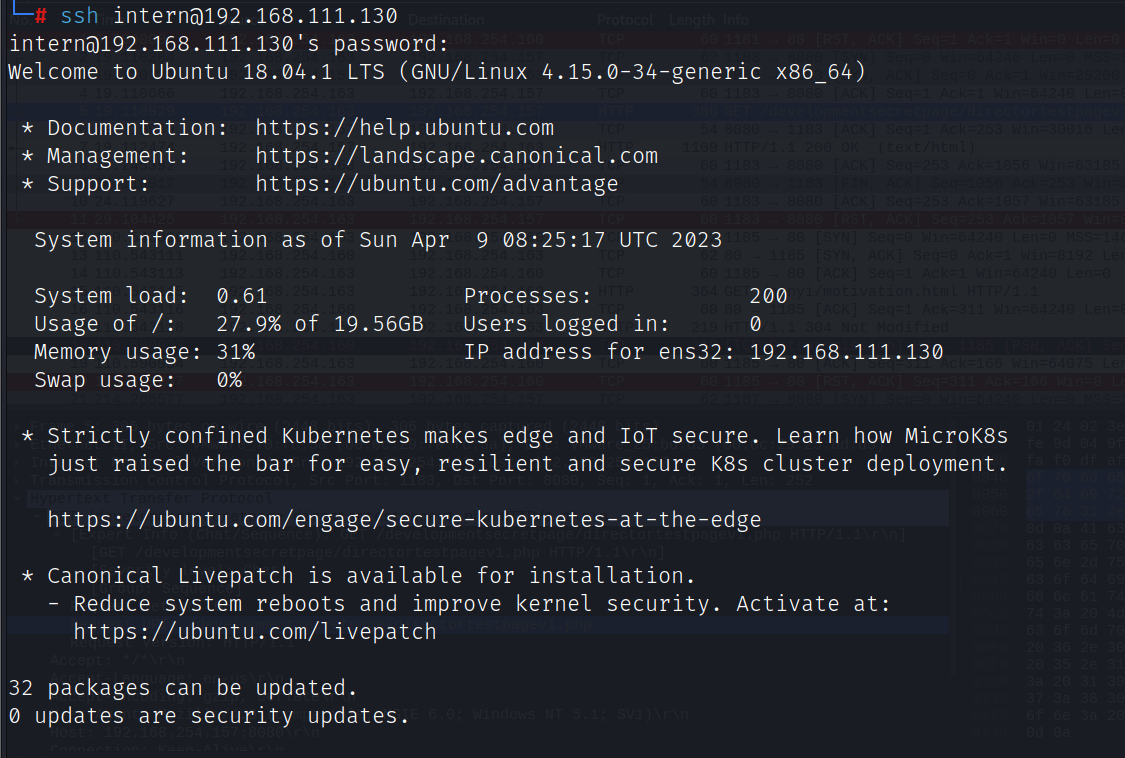Open the ubuntu.com/livepatch link

click(x=254, y=632)
